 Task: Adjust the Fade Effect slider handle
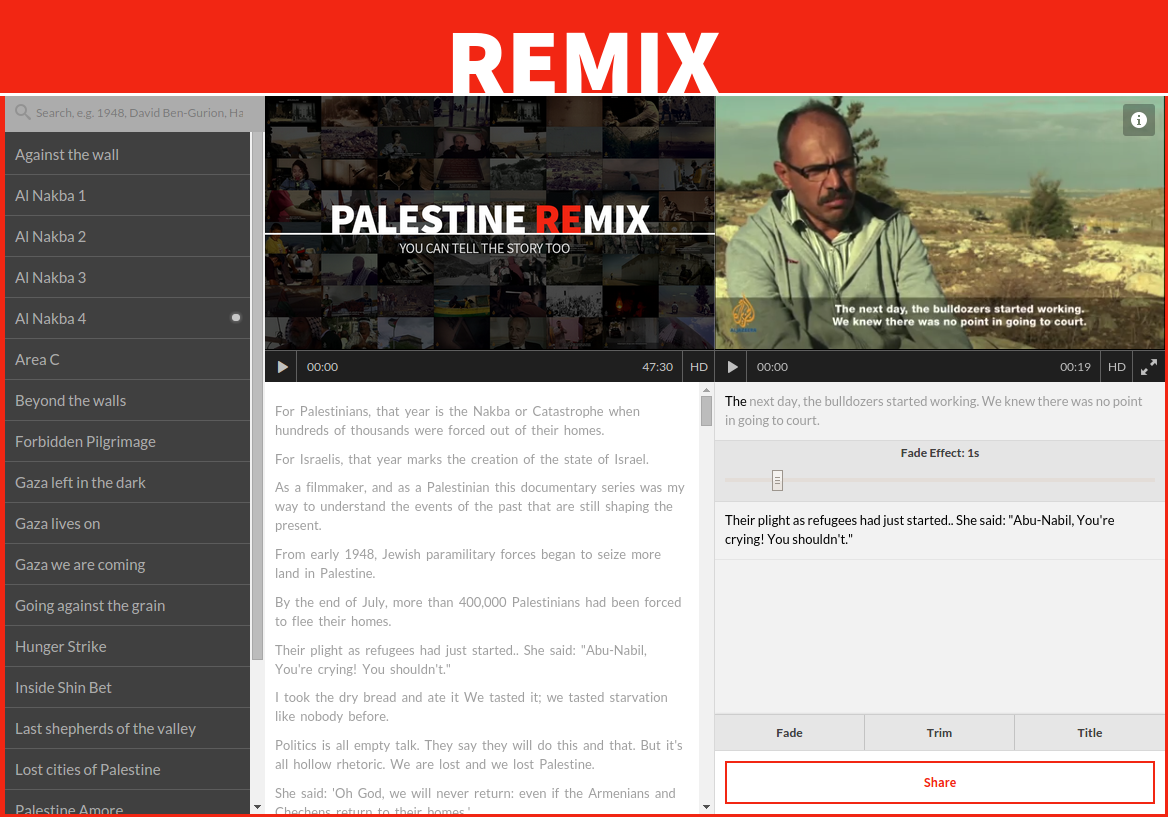tap(777, 481)
